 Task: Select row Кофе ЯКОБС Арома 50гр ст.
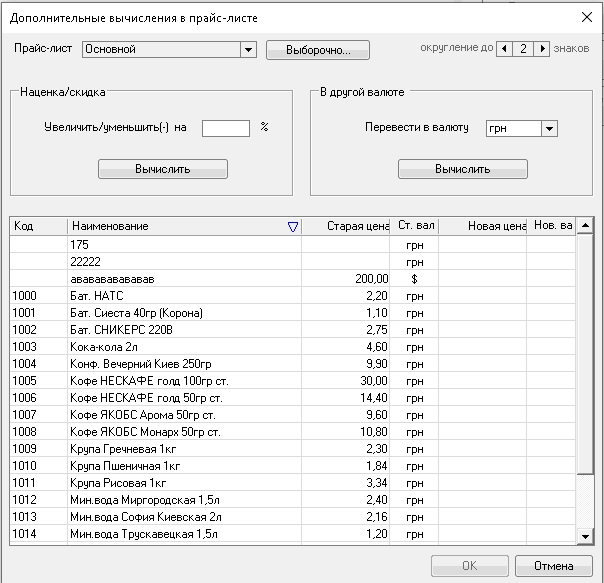tap(293, 415)
